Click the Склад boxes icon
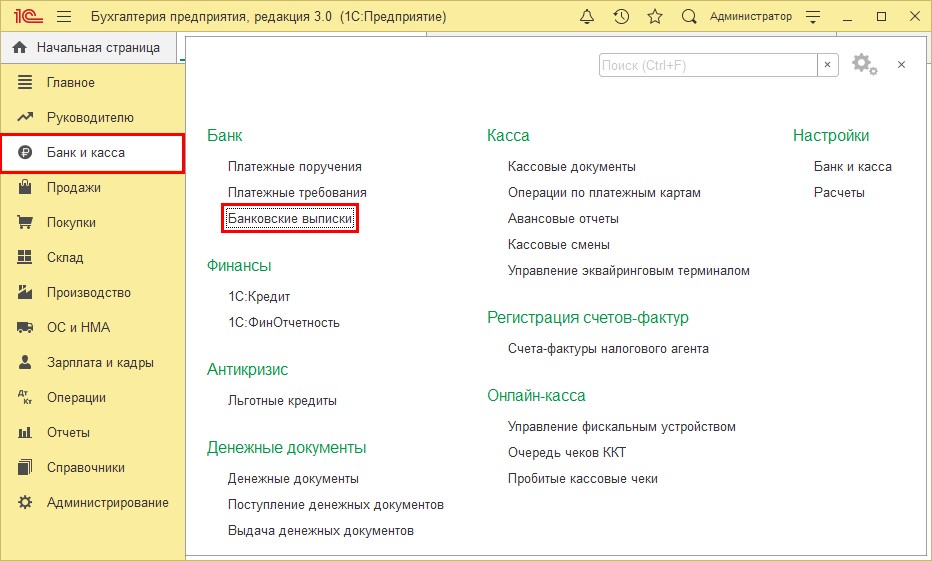The height and width of the screenshot is (561, 932). pos(25,257)
